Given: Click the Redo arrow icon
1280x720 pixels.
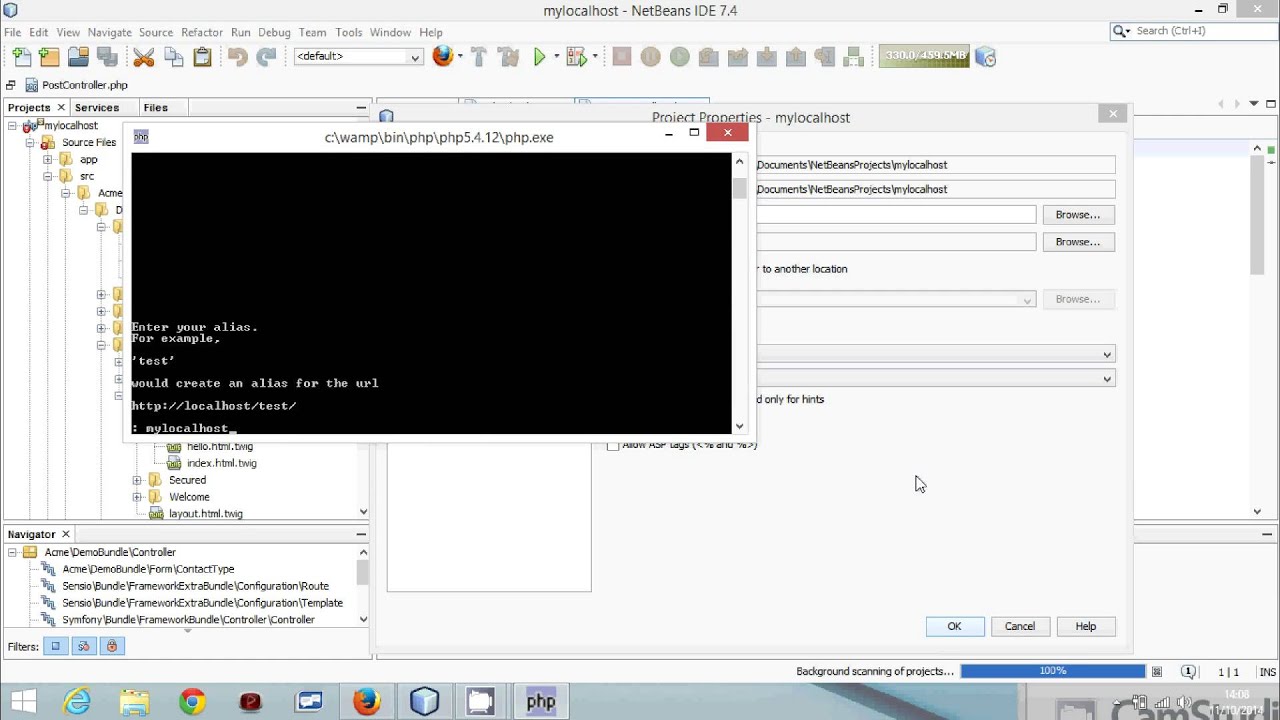Looking at the screenshot, I should (x=266, y=57).
